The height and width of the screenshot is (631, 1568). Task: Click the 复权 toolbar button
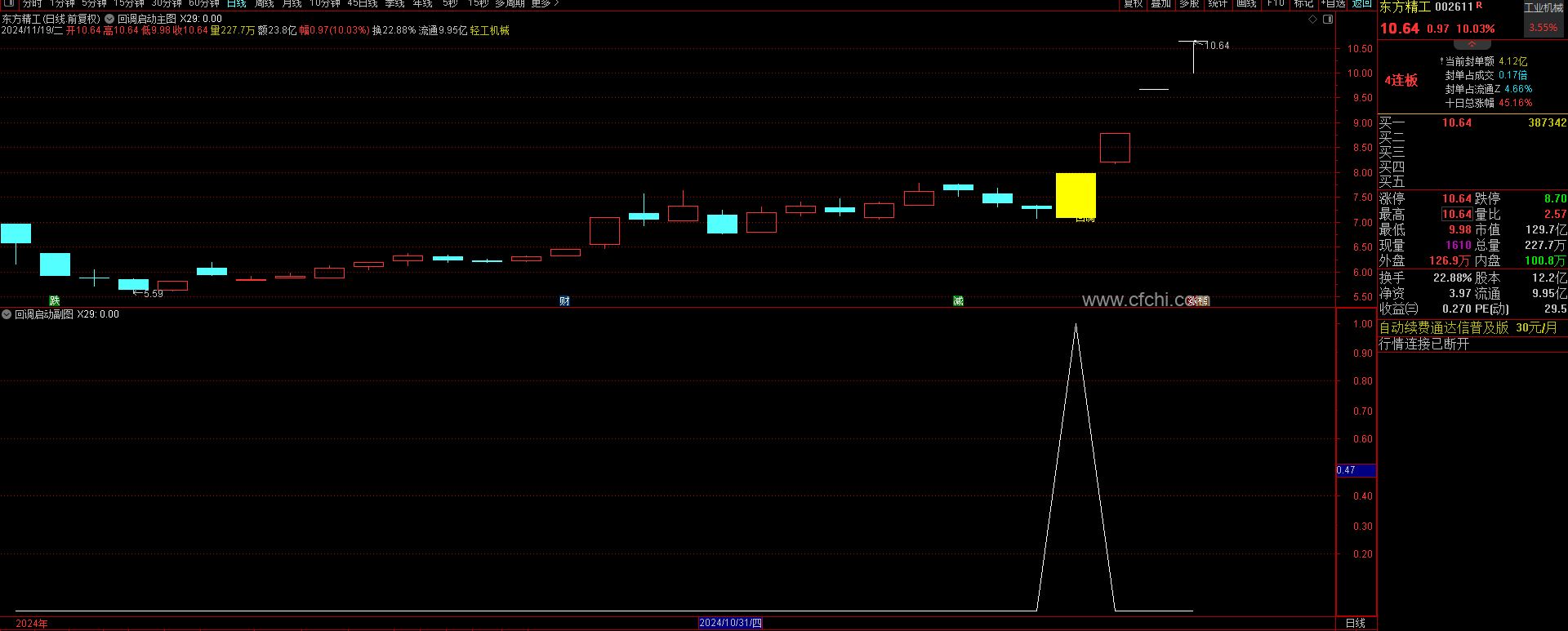click(1134, 3)
